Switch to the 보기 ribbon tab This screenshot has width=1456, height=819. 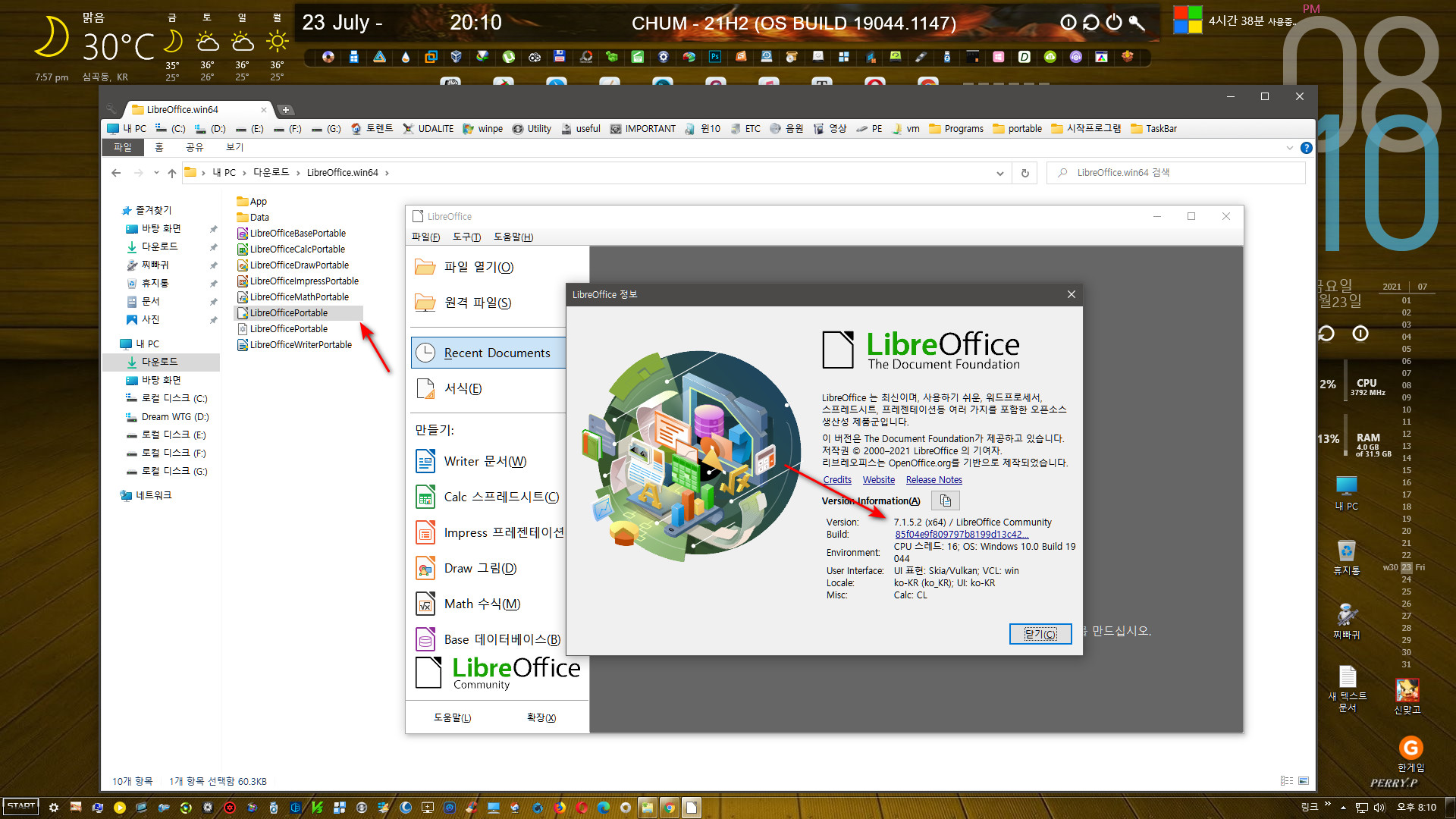click(x=235, y=147)
